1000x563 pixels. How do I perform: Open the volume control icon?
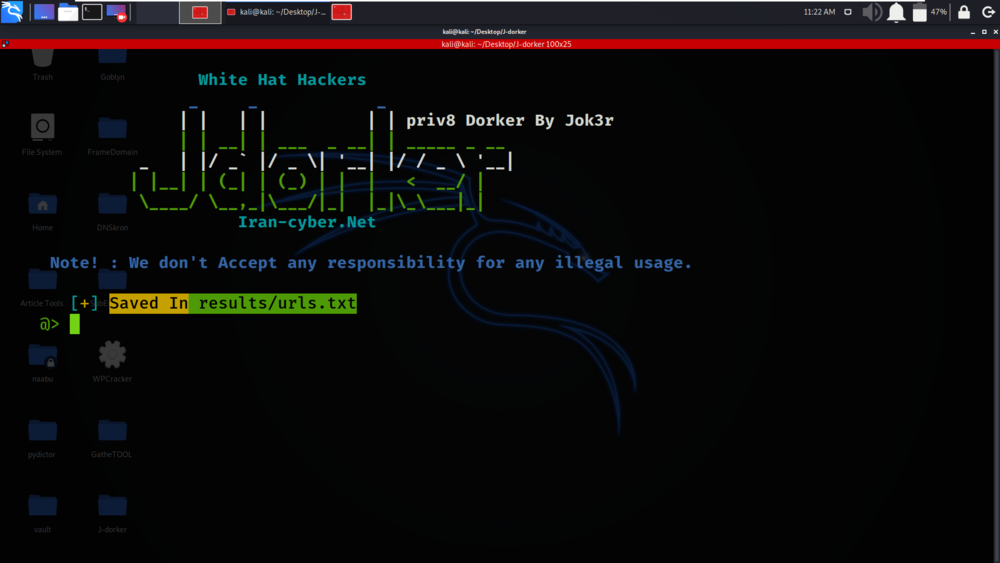872,12
